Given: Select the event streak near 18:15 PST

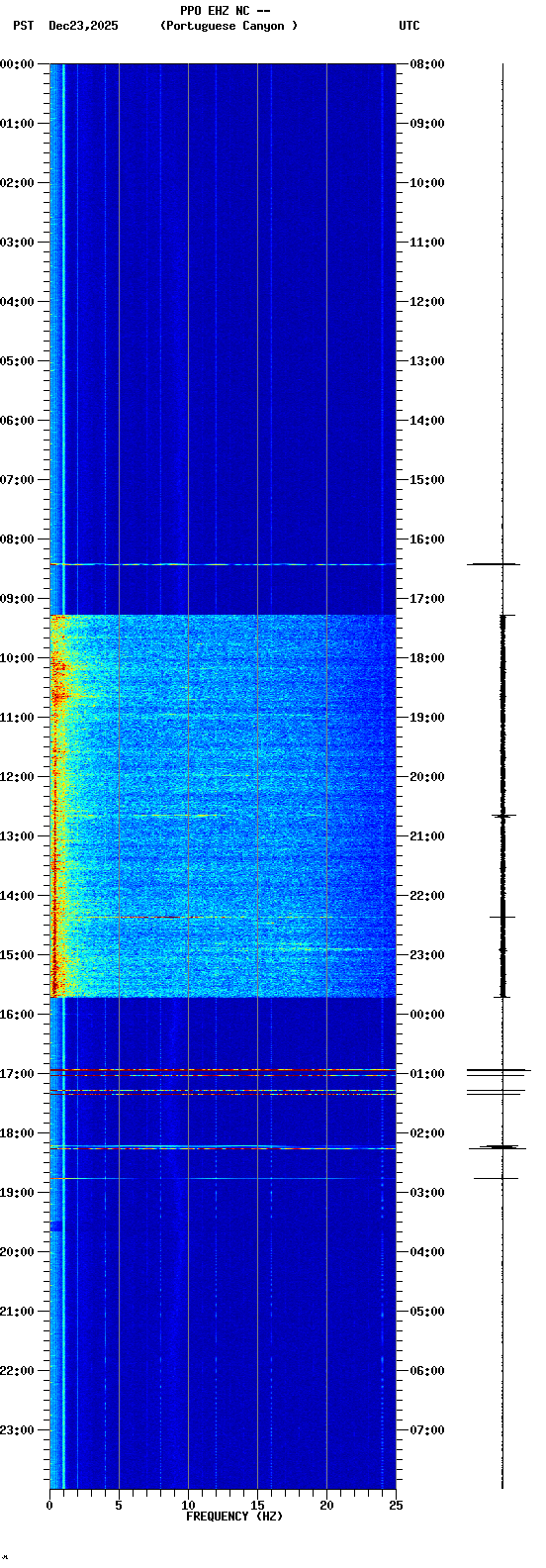Looking at the screenshot, I should [x=223, y=1148].
